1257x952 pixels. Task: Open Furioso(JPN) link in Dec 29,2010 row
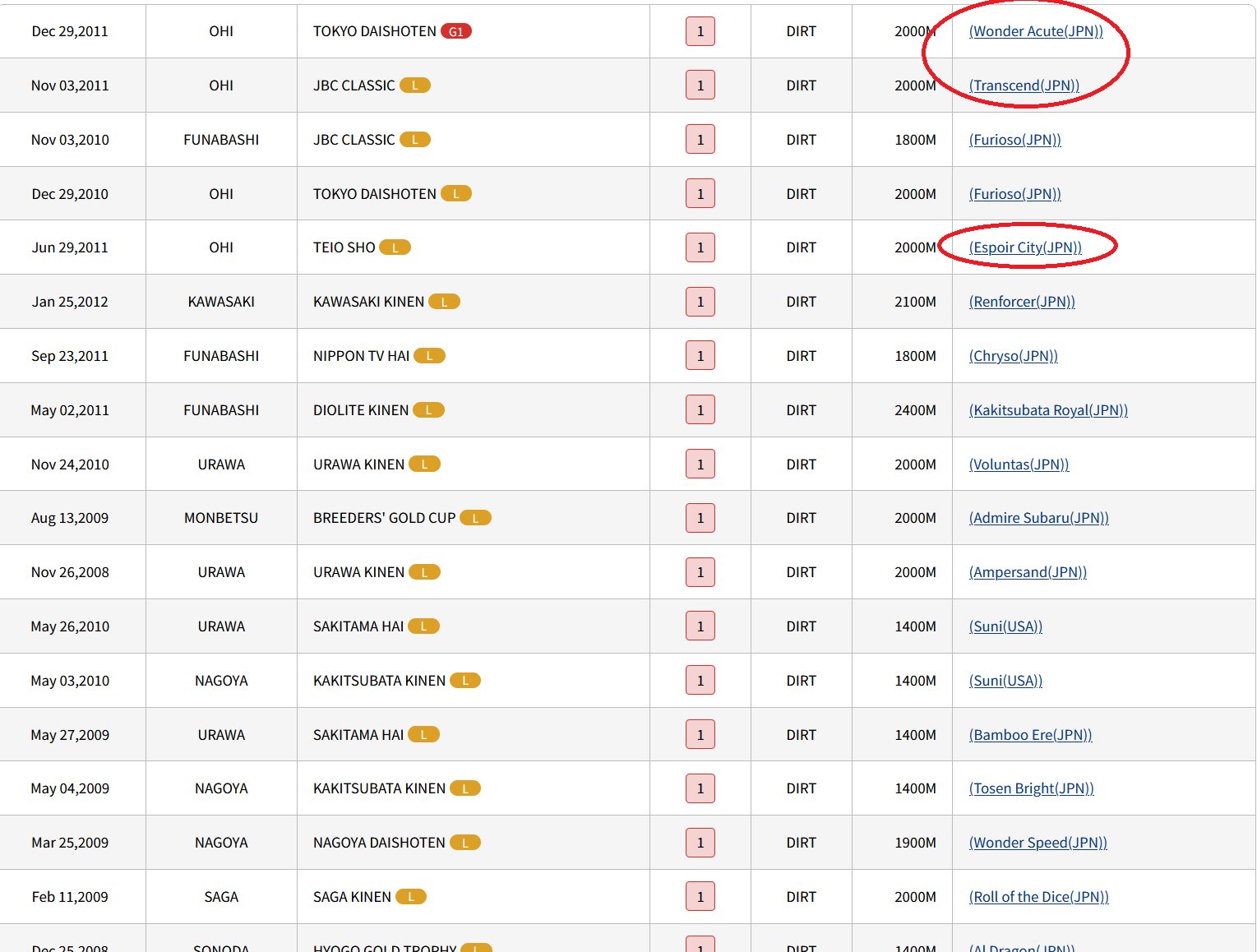click(1015, 194)
